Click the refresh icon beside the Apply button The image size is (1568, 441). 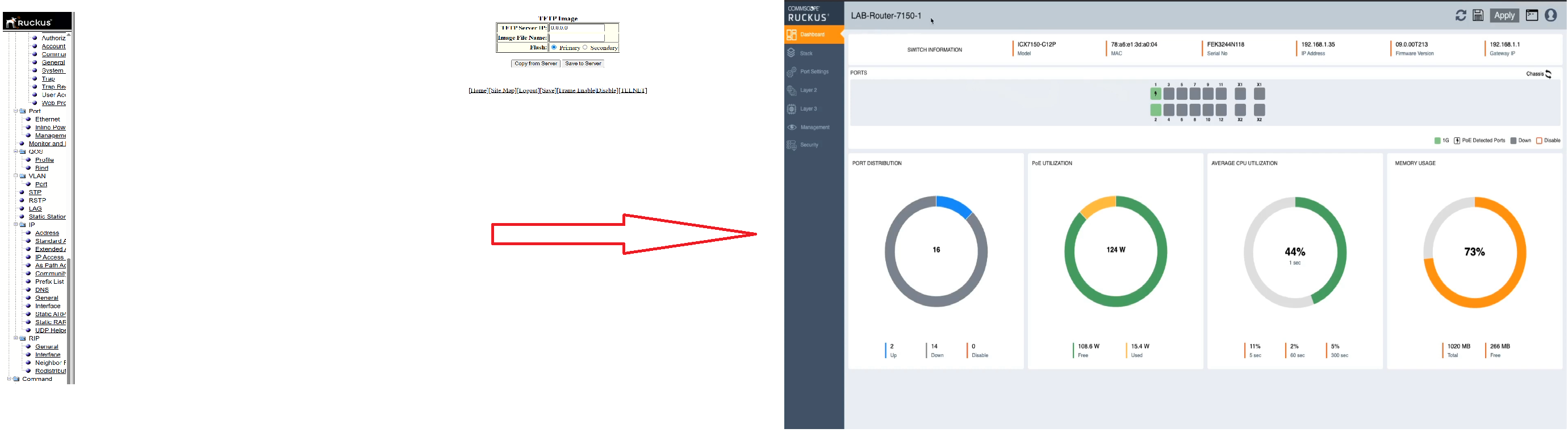point(1460,16)
